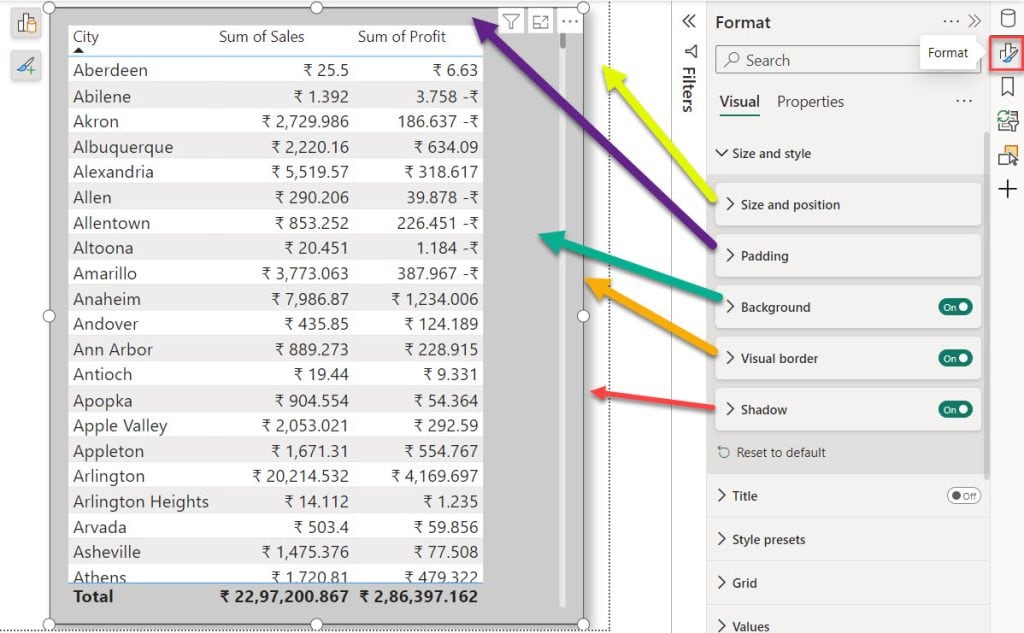Select the Aberdeen city cell
The height and width of the screenshot is (633, 1024).
point(110,70)
